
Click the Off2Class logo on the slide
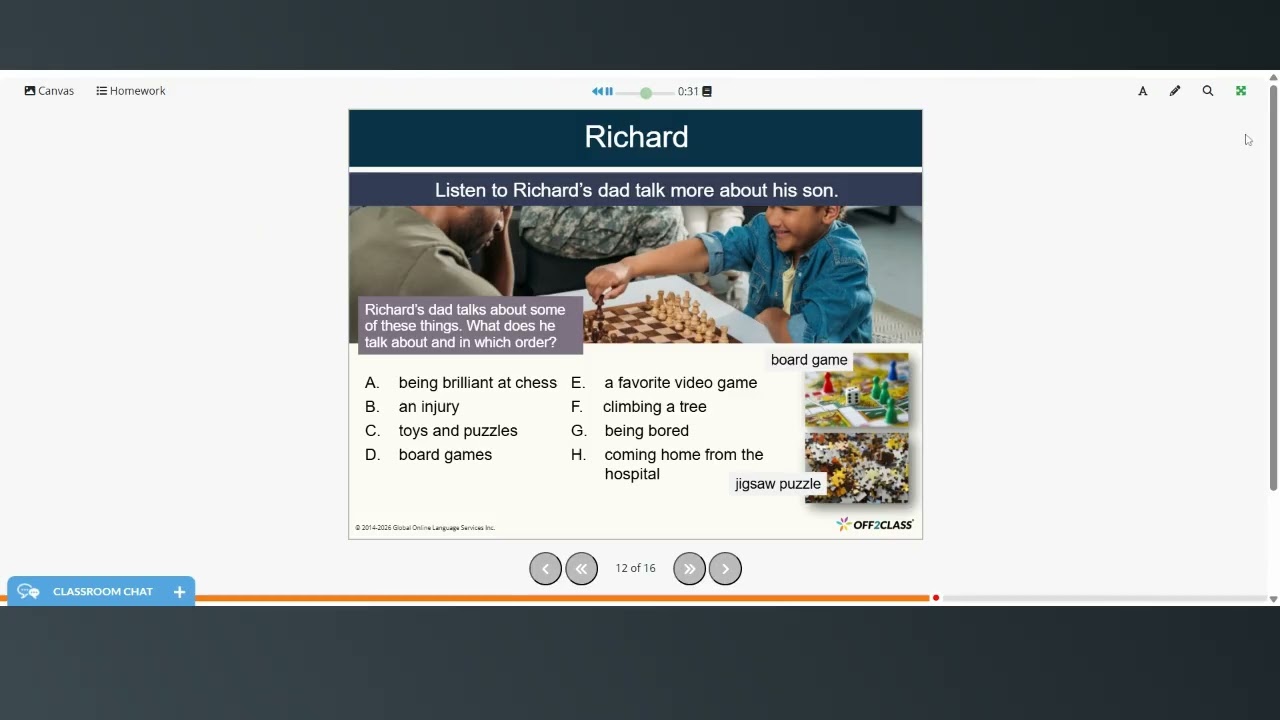(875, 524)
